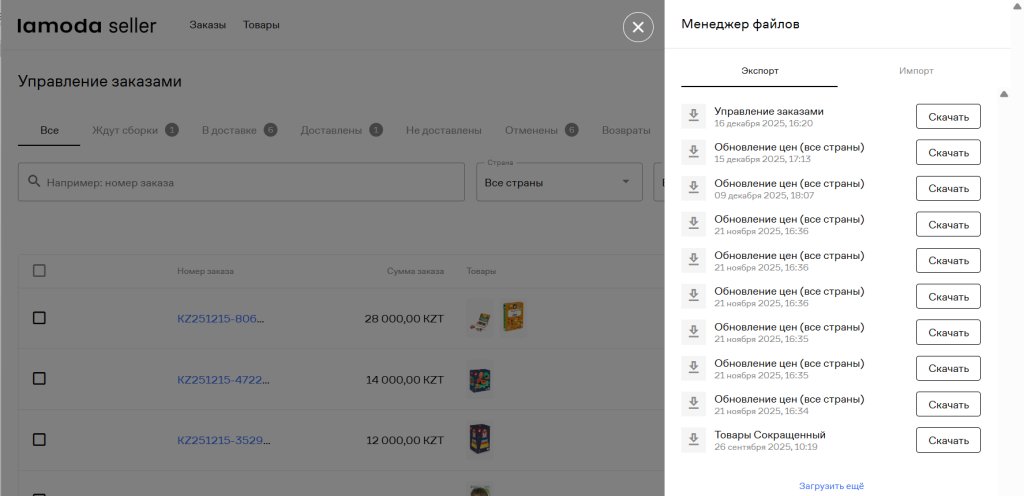Open the Товары menu in header
The image size is (1024, 496).
(261, 25)
